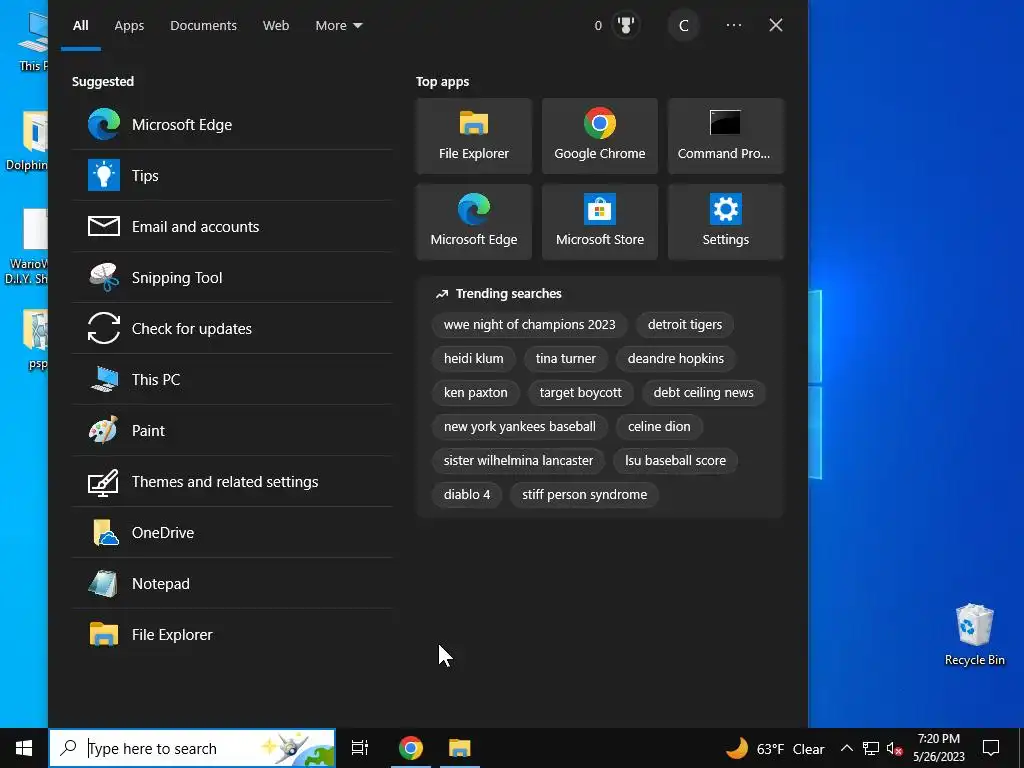Open Microsoft Edge from Suggested list
Screen dimensions: 1024x768
pos(232,125)
